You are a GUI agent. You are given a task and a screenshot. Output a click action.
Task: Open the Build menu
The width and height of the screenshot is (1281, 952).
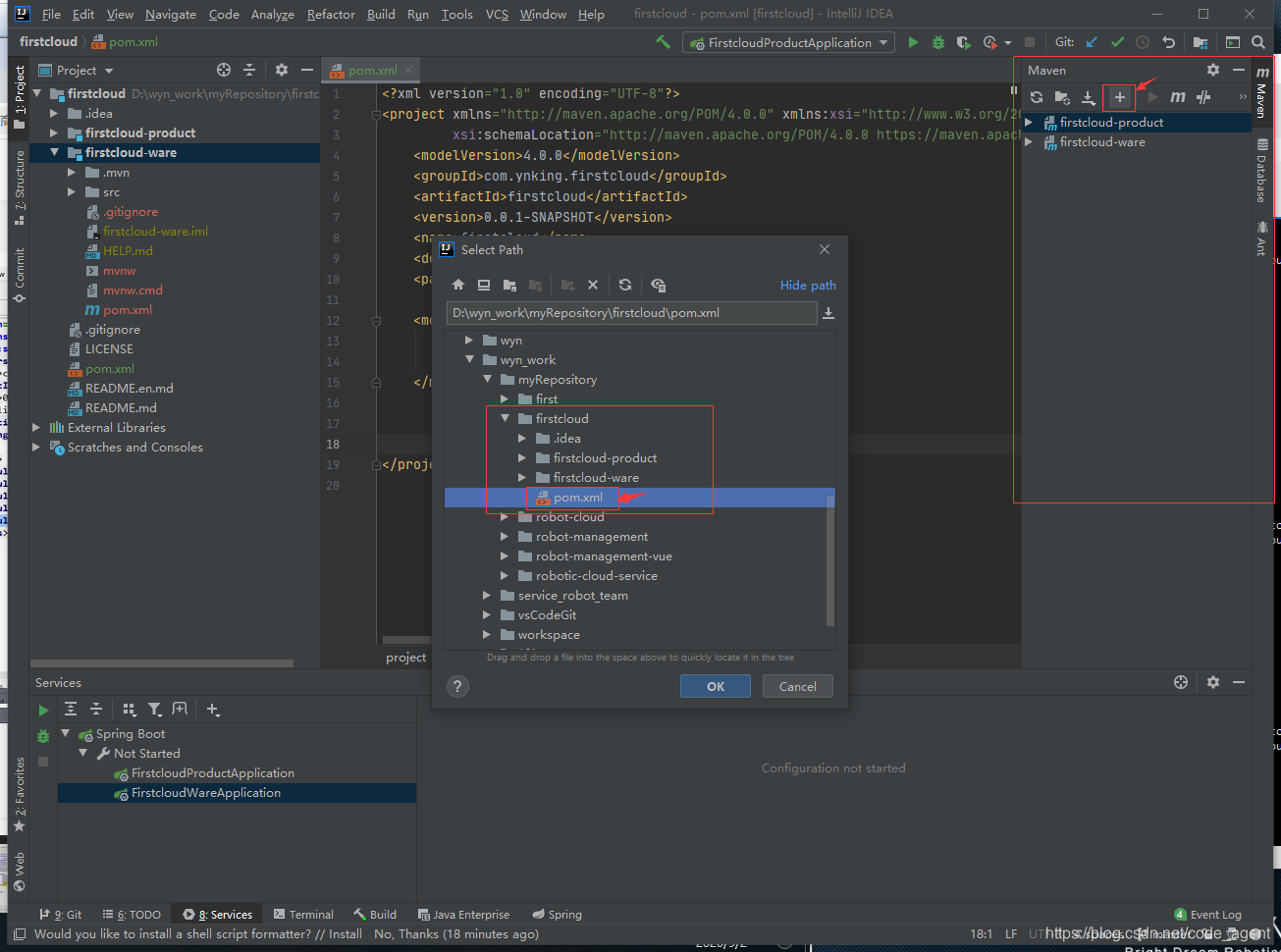coord(381,14)
